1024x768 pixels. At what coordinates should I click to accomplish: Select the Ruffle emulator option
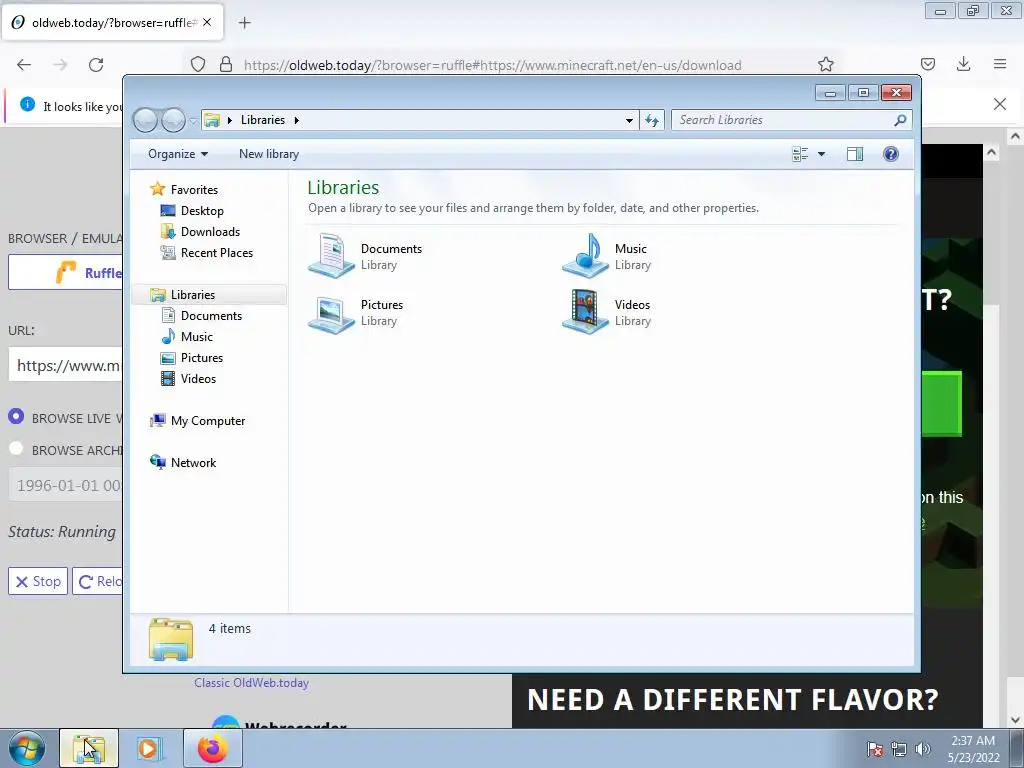pyautogui.click(x=65, y=272)
